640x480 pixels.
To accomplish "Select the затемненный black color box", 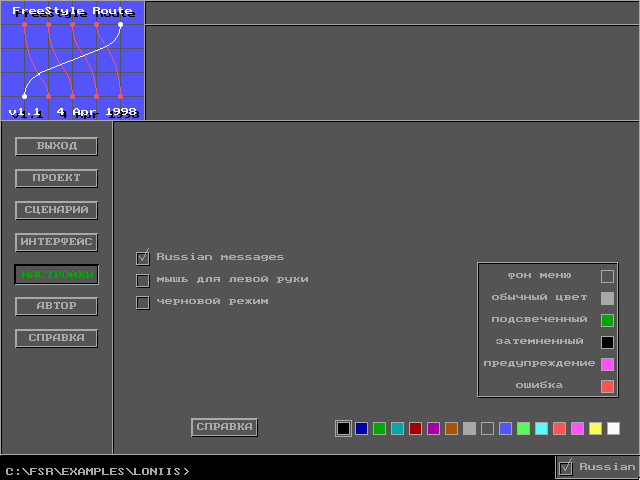I will [x=607, y=342].
